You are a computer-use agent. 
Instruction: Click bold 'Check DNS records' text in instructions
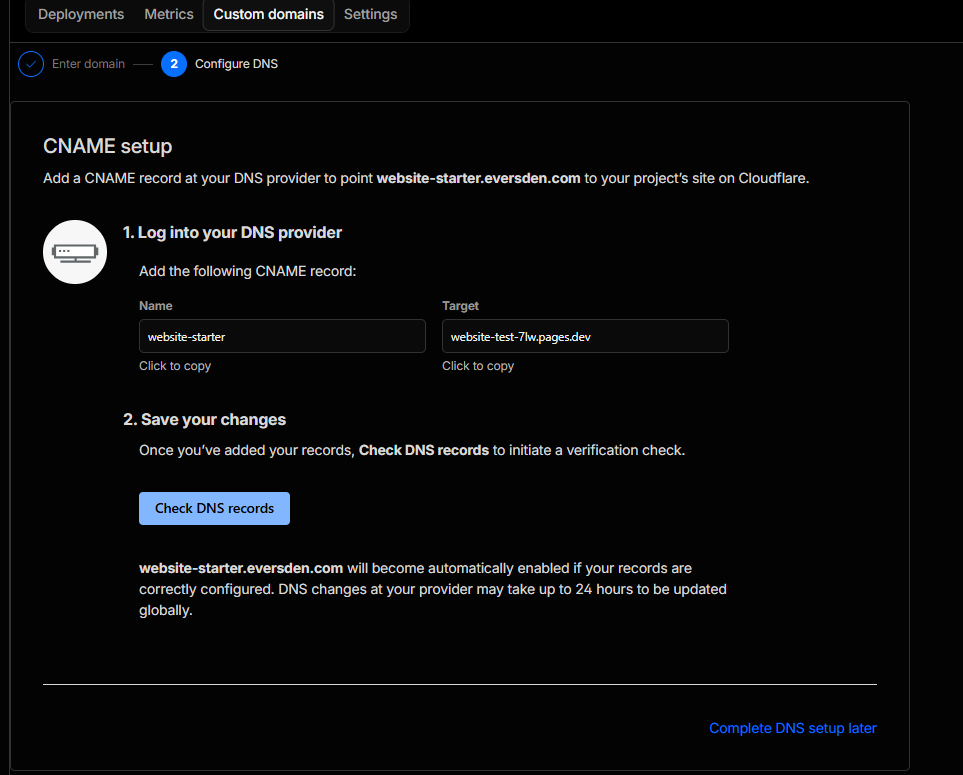(424, 450)
